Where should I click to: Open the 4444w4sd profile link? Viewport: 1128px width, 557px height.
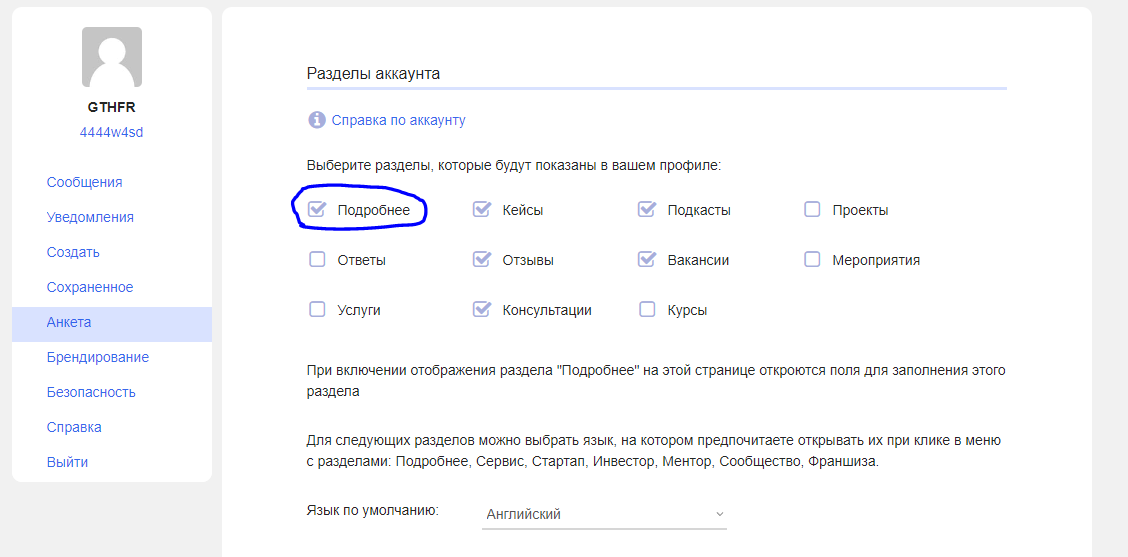111,132
